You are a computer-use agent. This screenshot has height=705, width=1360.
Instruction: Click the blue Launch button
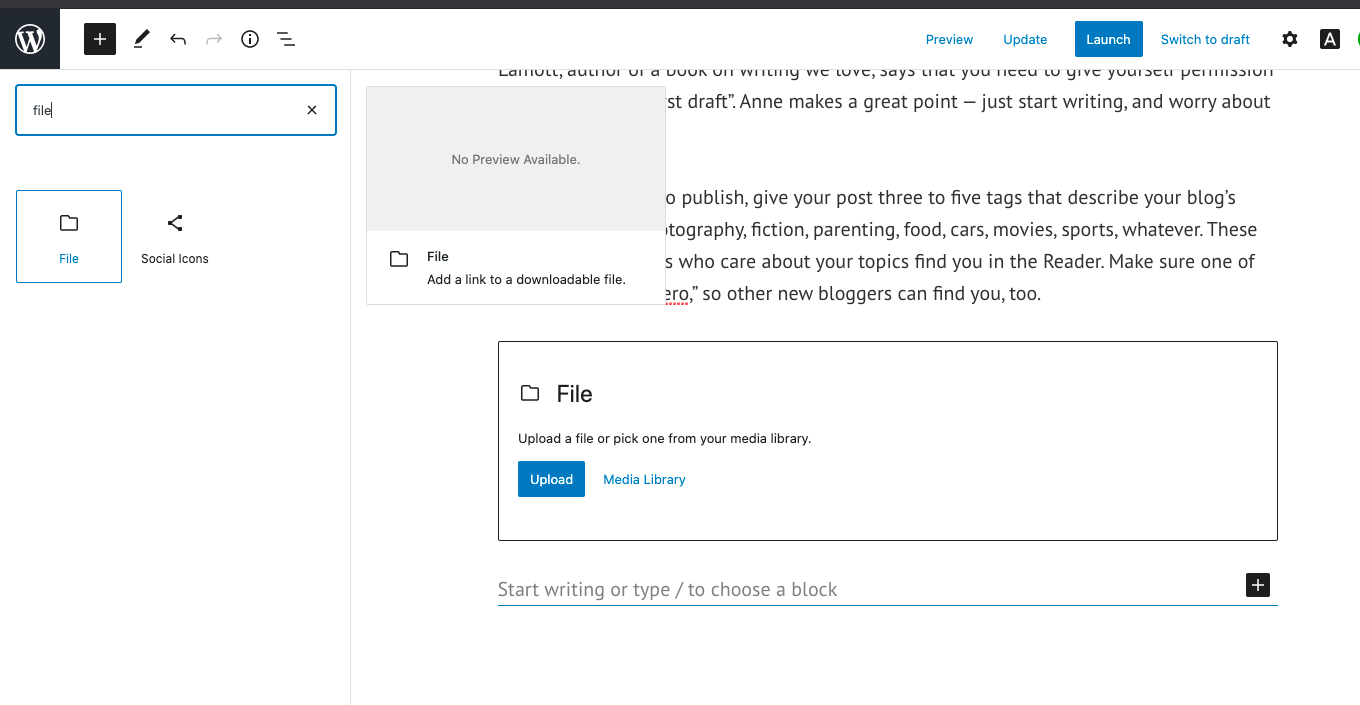(1108, 39)
